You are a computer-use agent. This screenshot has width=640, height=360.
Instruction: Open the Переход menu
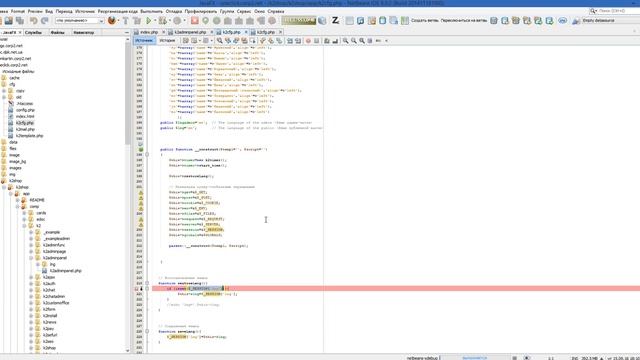(x=64, y=11)
